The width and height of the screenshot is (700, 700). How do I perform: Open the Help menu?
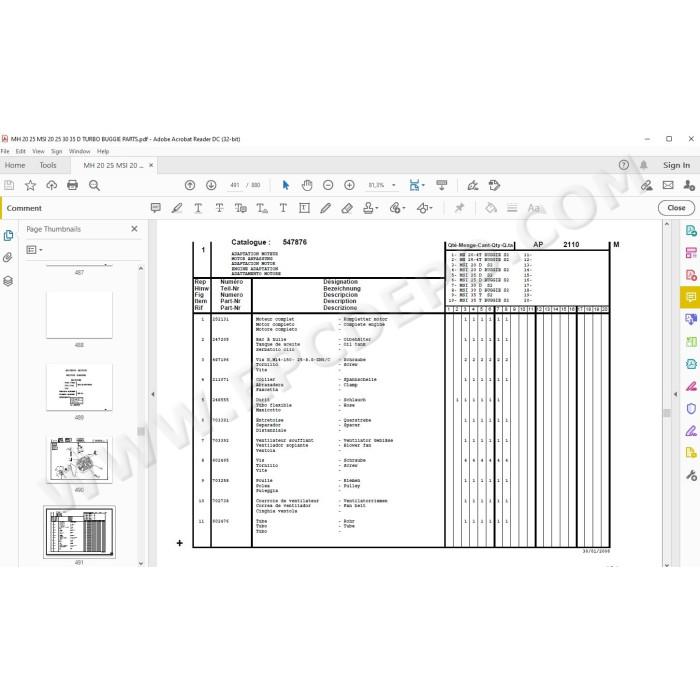[103, 151]
